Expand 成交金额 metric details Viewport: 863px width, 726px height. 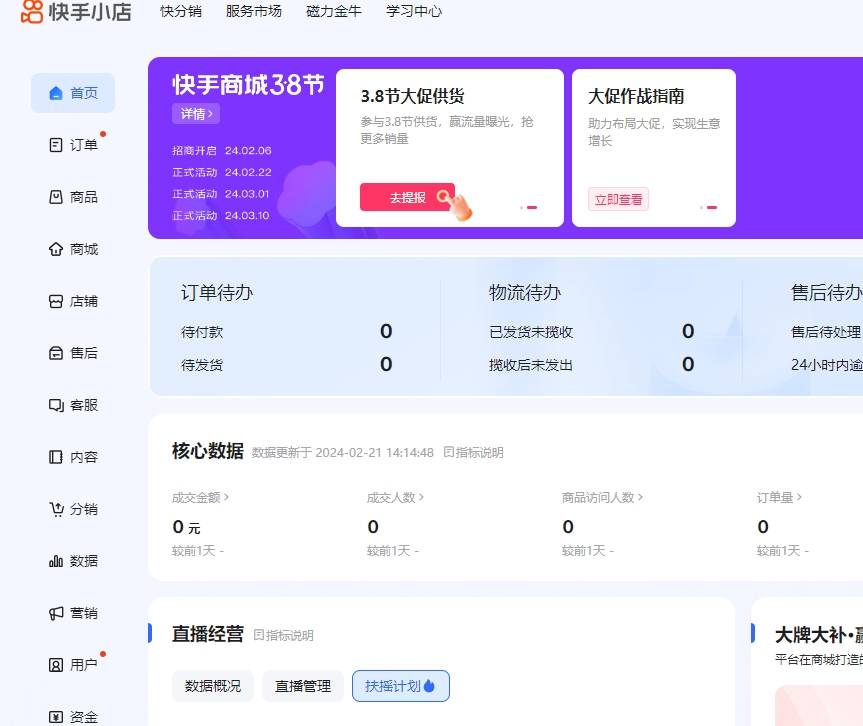coord(200,498)
